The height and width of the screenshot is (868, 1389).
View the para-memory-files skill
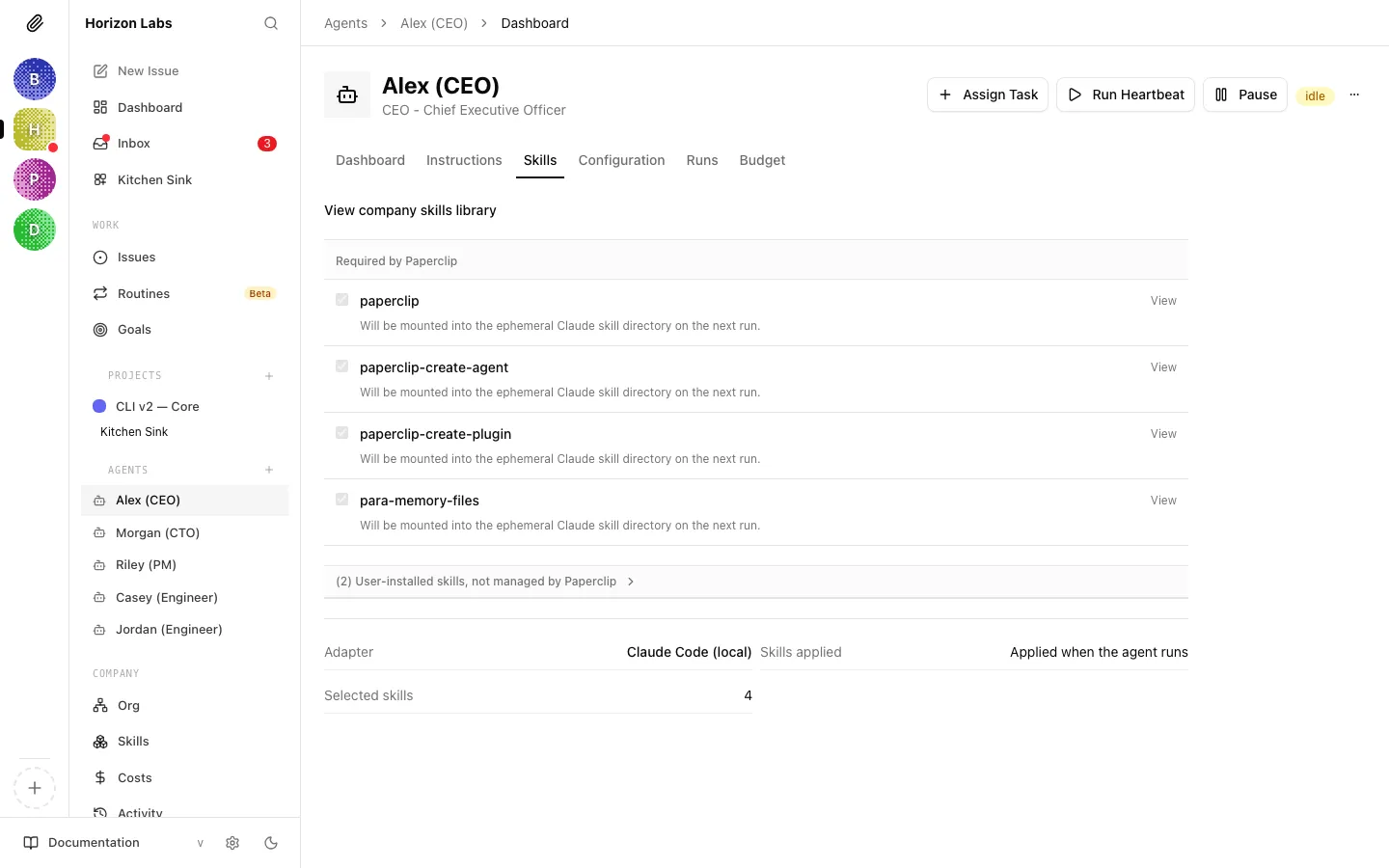click(1163, 501)
